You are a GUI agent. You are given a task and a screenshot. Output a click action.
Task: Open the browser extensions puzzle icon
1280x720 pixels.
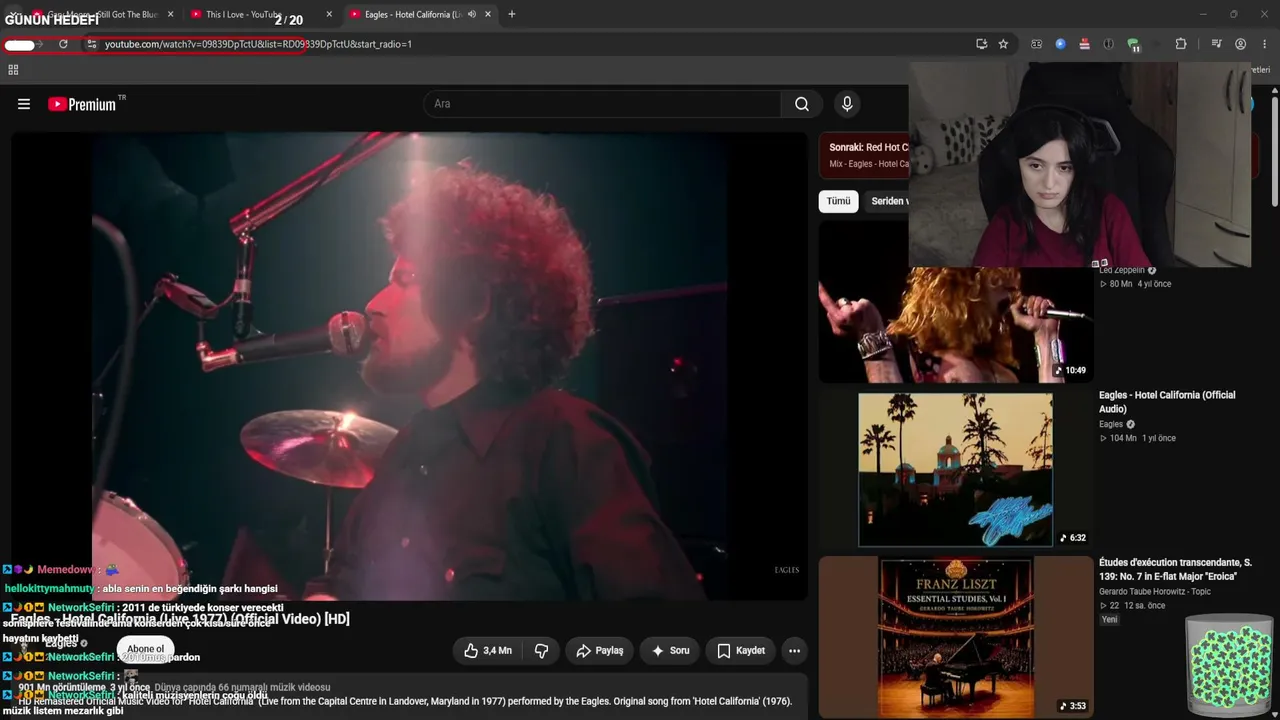1181,44
